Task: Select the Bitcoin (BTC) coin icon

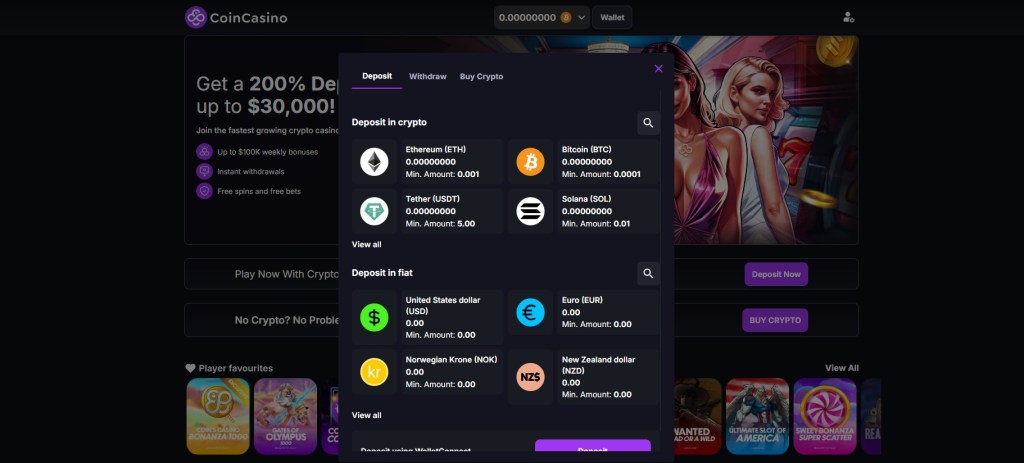Action: 530,162
